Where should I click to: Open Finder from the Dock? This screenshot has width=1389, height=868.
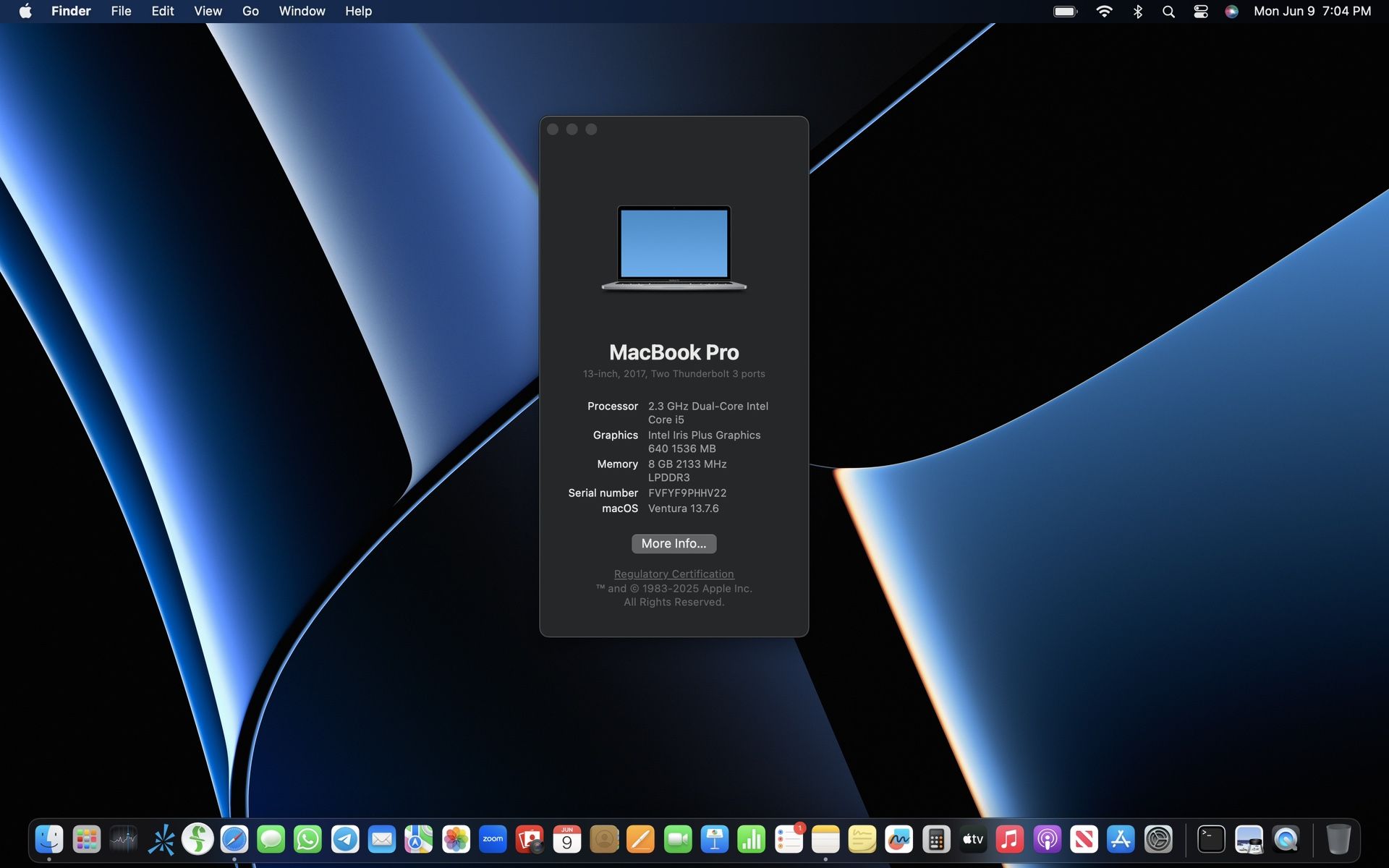(49, 839)
